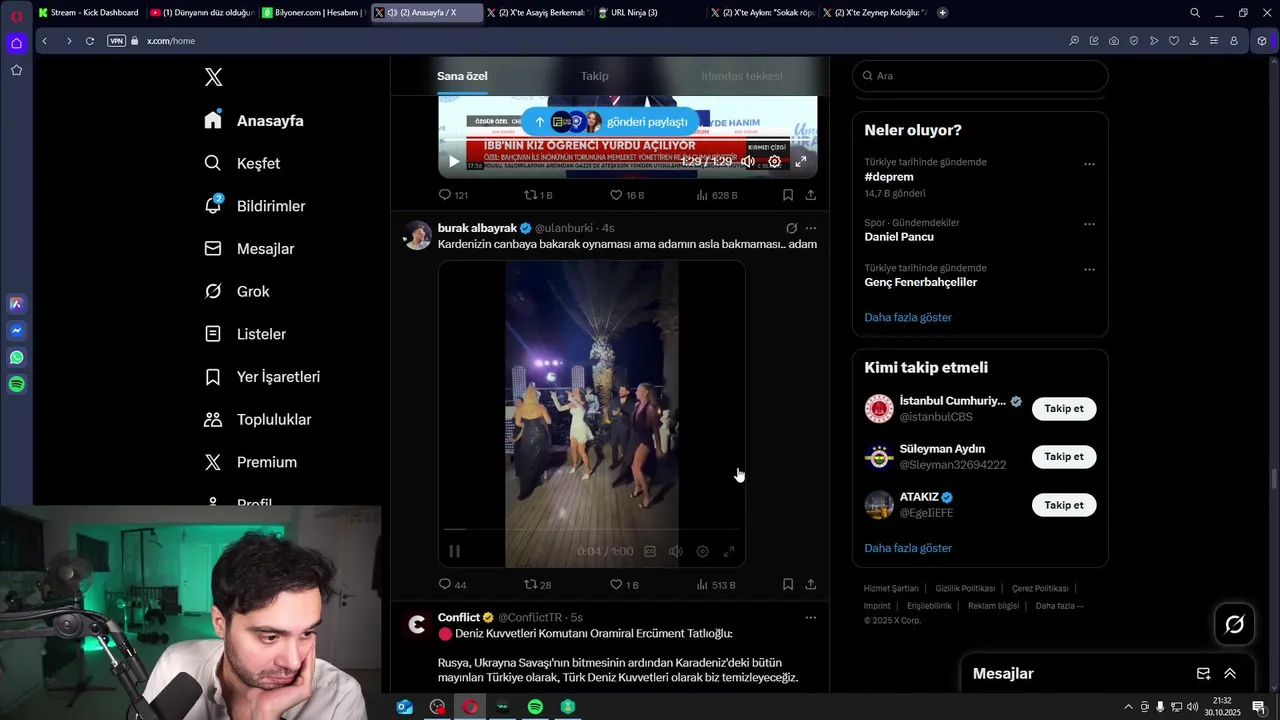Bookmark the top post with 628 B views
This screenshot has height=720, width=1280.
pyautogui.click(x=788, y=195)
